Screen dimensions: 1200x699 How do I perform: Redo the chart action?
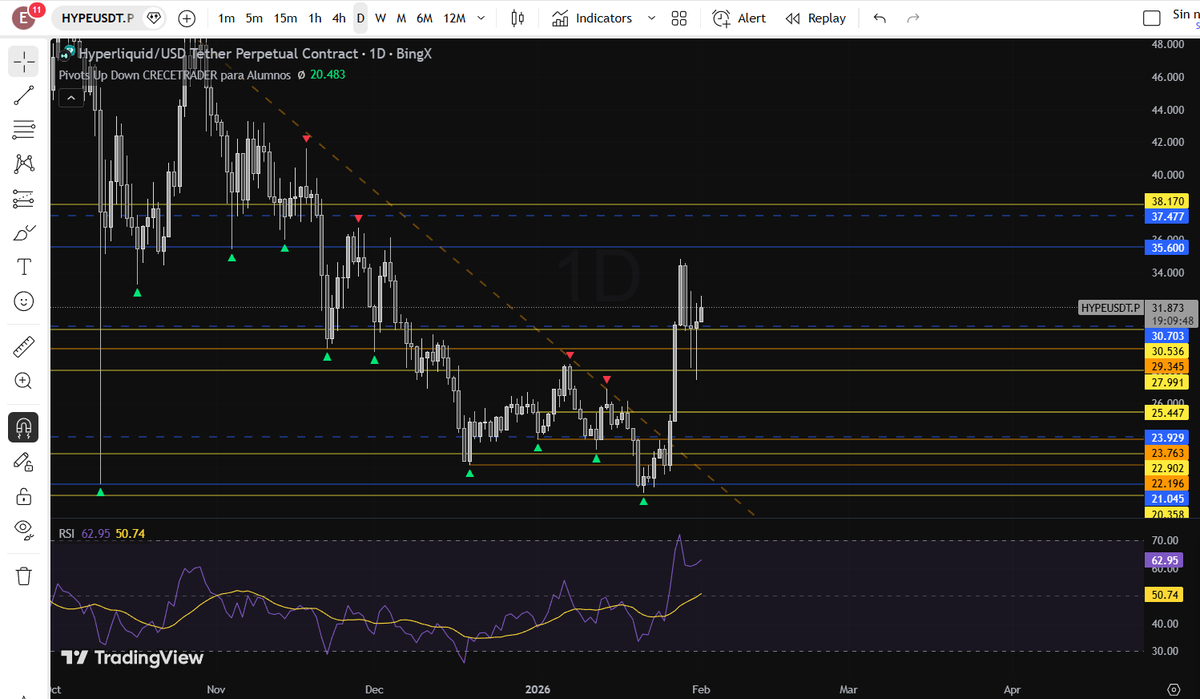click(x=912, y=18)
